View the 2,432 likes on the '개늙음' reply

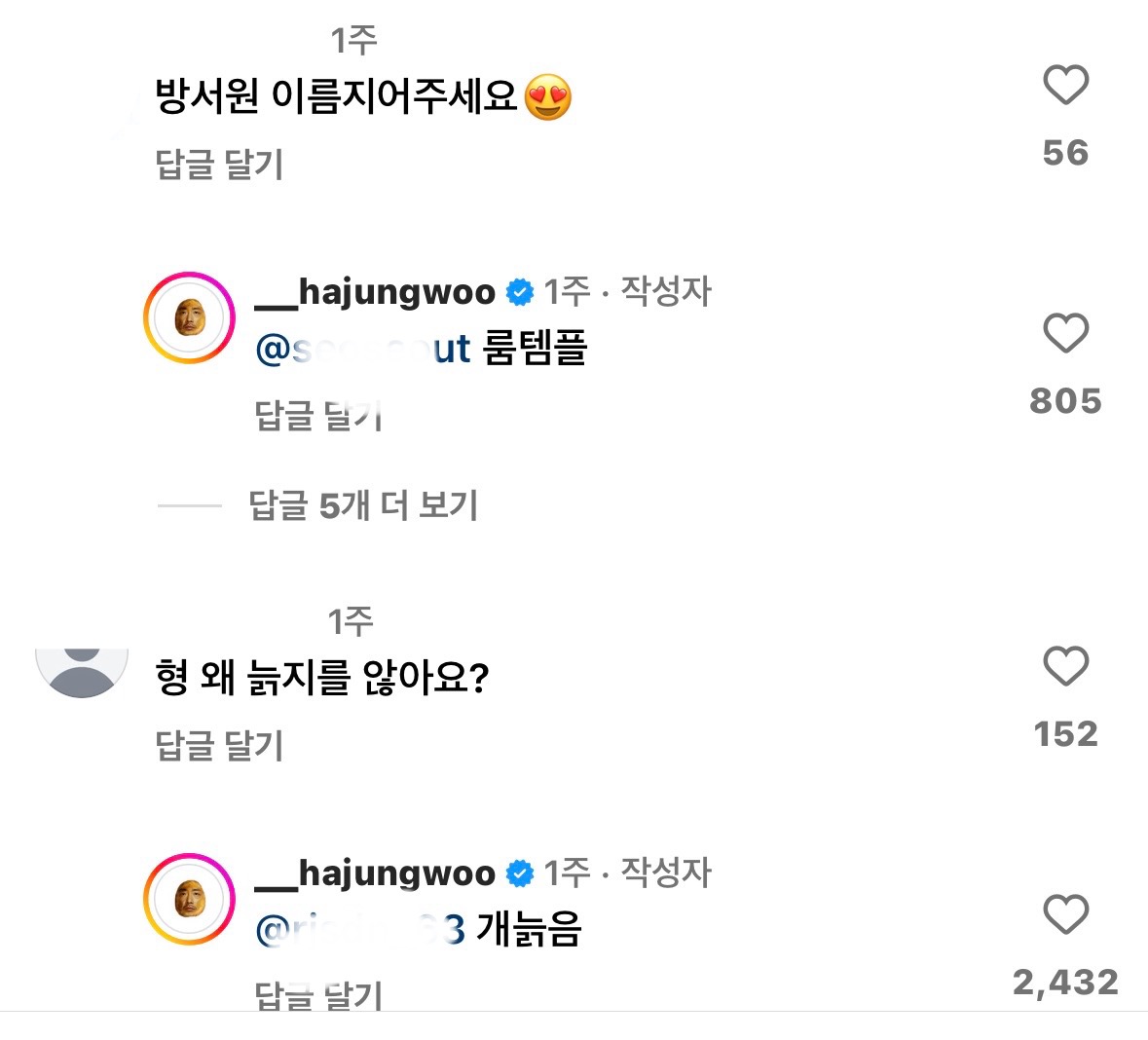click(x=1065, y=982)
